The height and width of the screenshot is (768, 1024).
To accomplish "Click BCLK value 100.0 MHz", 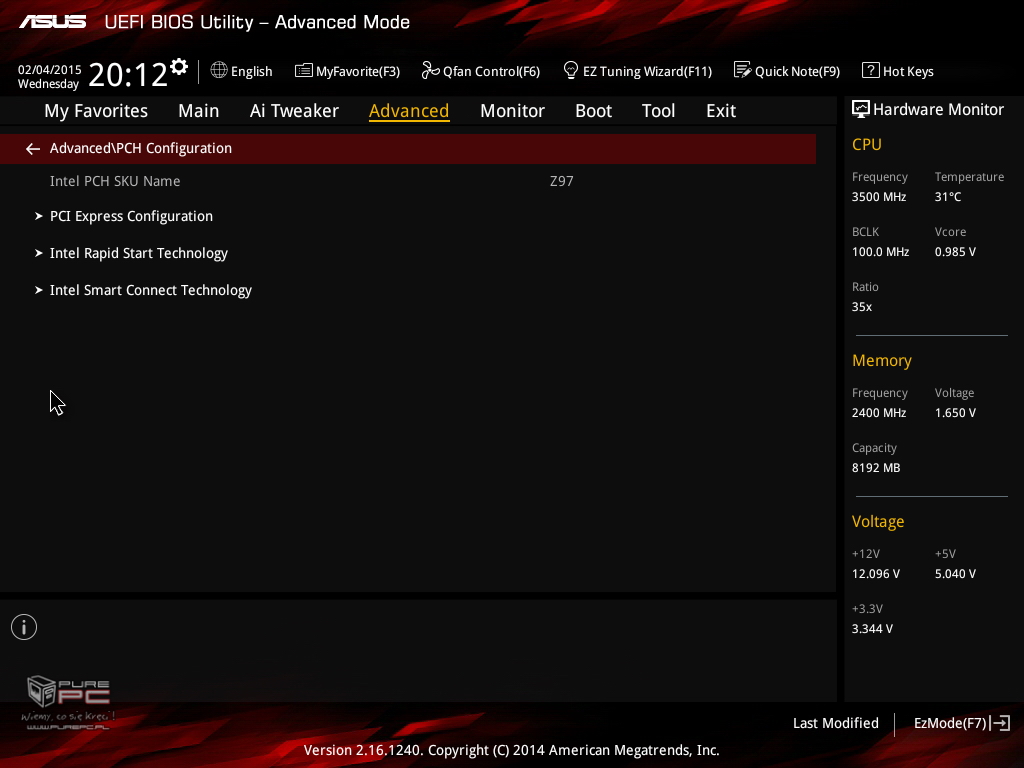I will coord(880,251).
